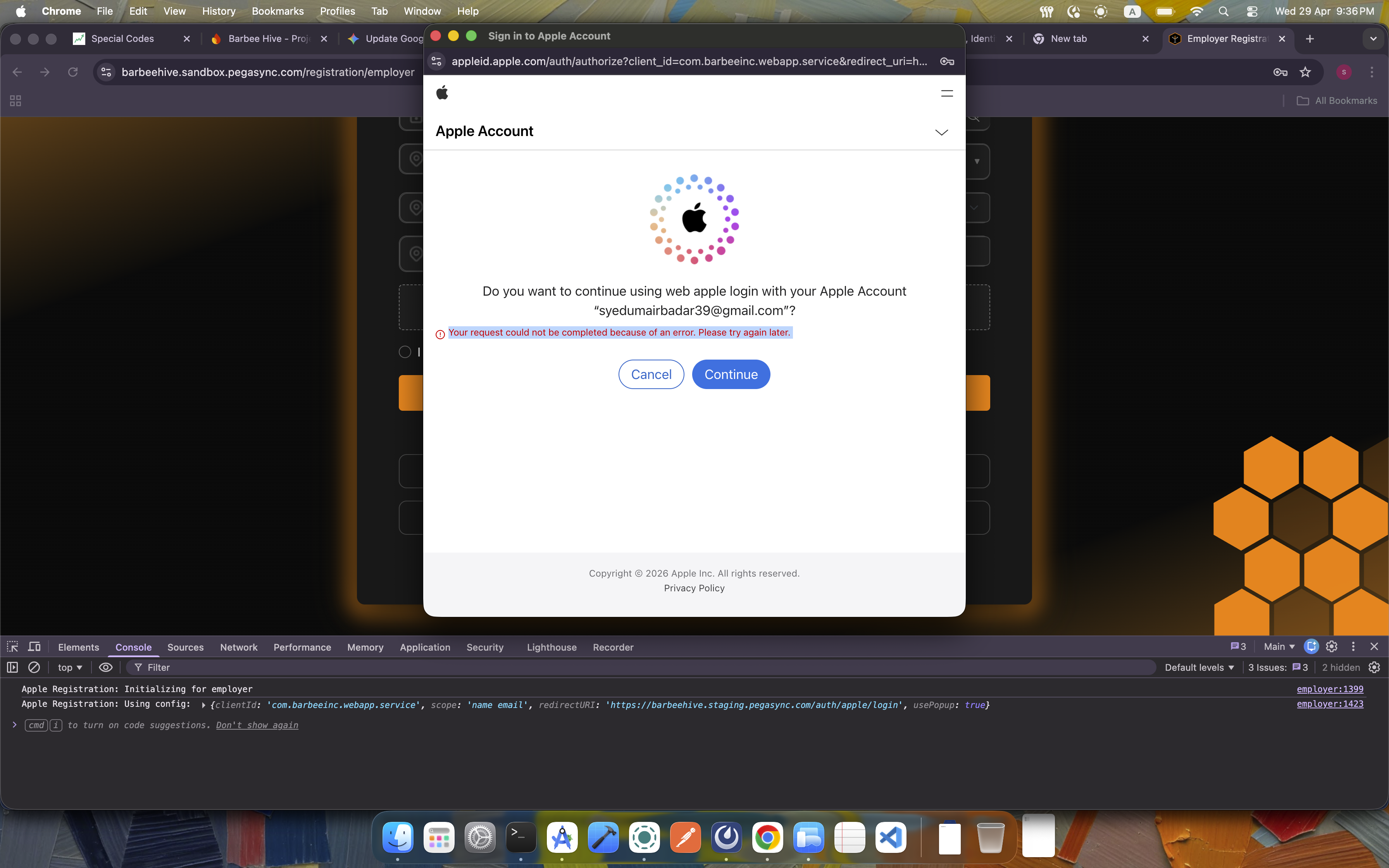Activate the DevTools inspect element picker
This screenshot has width=1389, height=868.
tap(13, 646)
